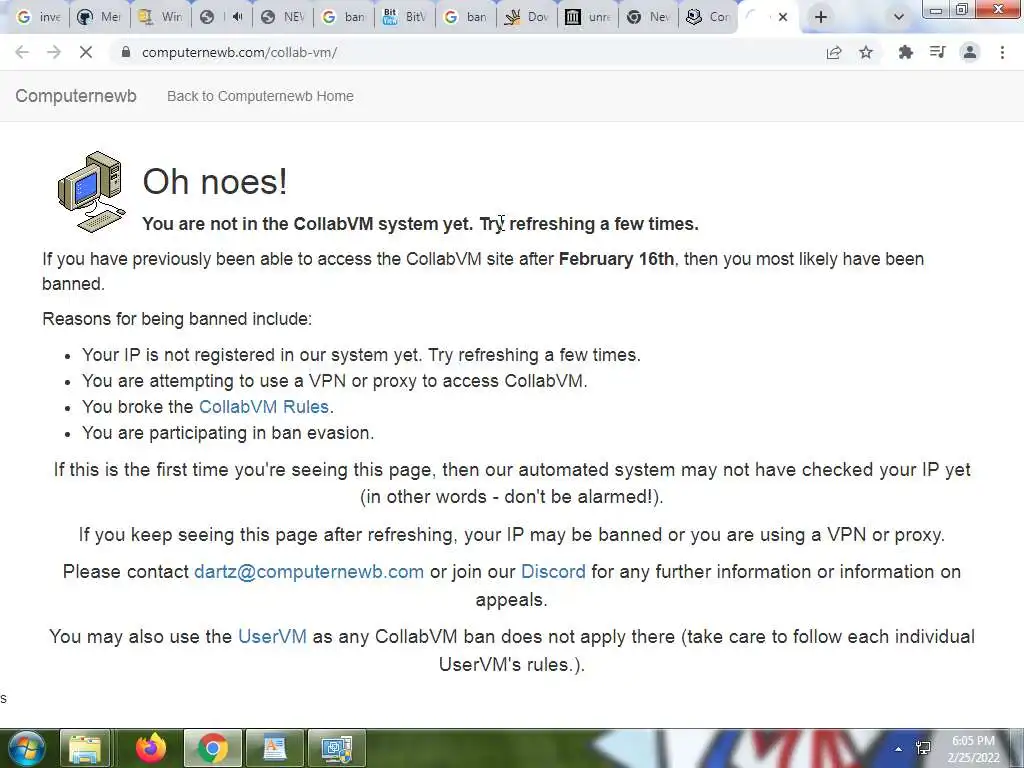Viewport: 1024px width, 768px height.
Task: Open the VM network computers taskbar icon
Action: pos(336,749)
